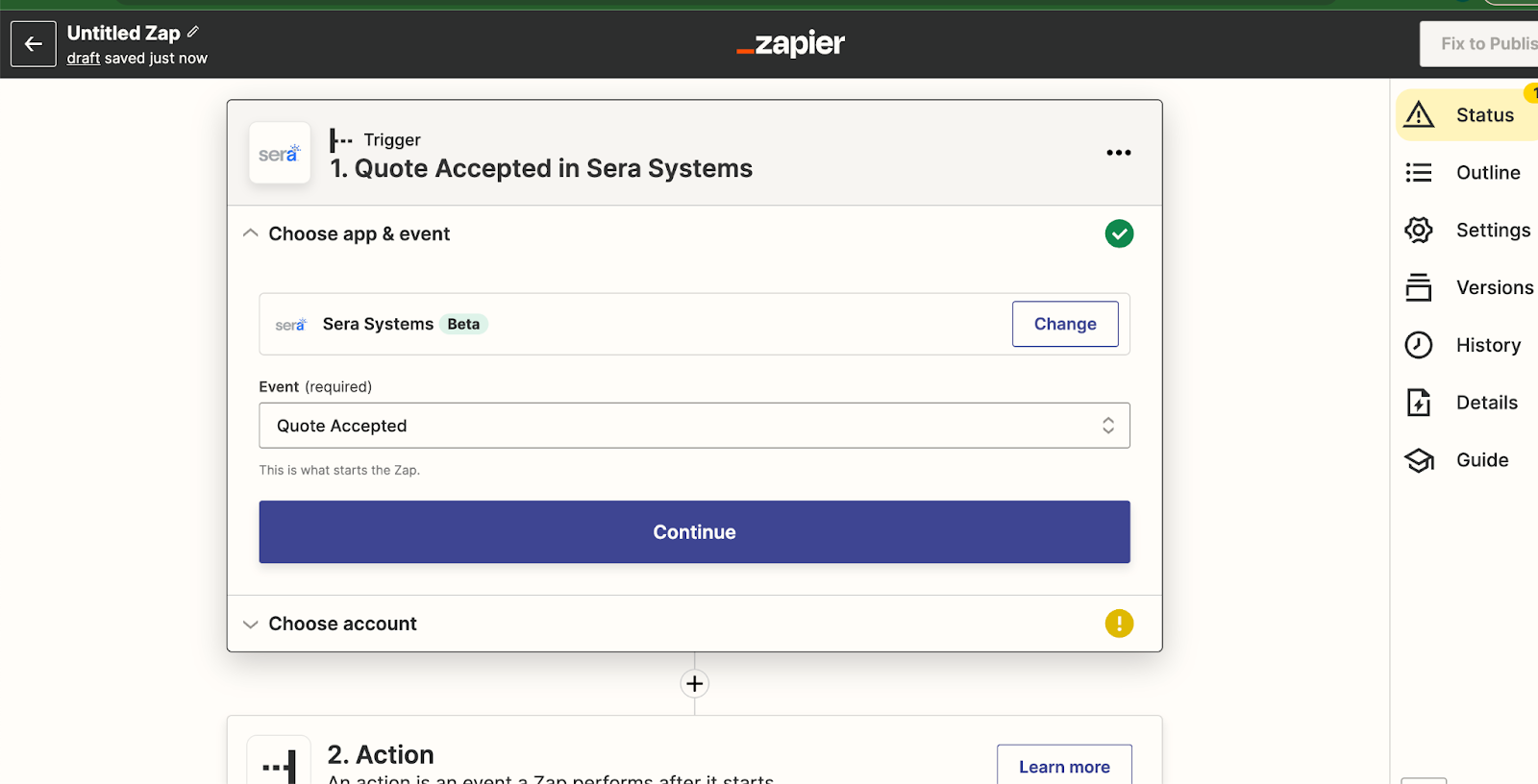This screenshot has height=784, width=1538.
Task: Click the green completed checkmark icon
Action: pos(1119,233)
